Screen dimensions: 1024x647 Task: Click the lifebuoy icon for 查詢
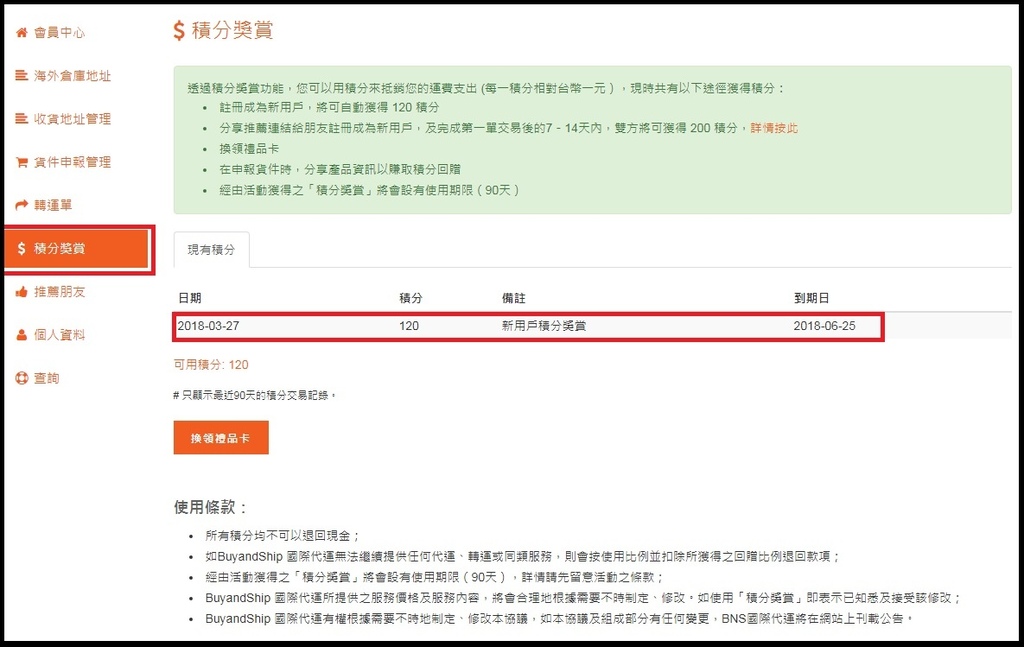tap(21, 378)
